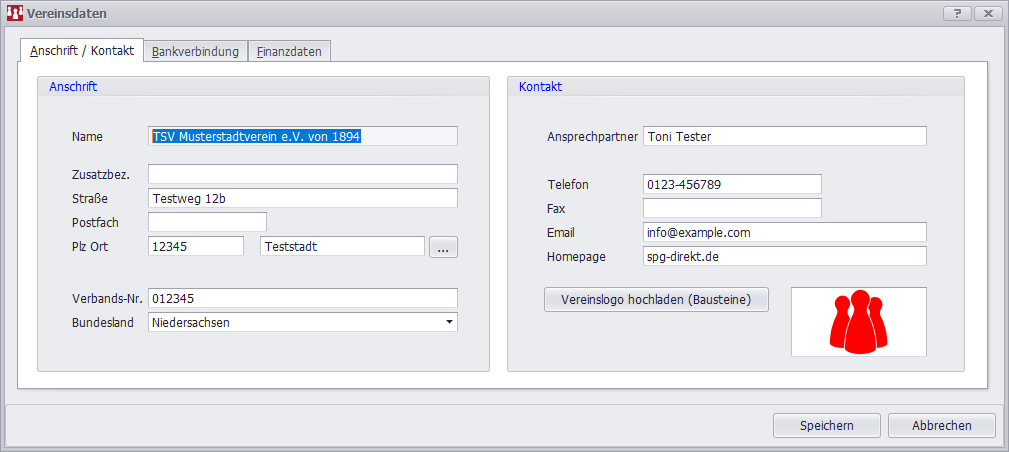The height and width of the screenshot is (452, 1009).
Task: Focus the Email field info@example.com
Action: pos(784,232)
